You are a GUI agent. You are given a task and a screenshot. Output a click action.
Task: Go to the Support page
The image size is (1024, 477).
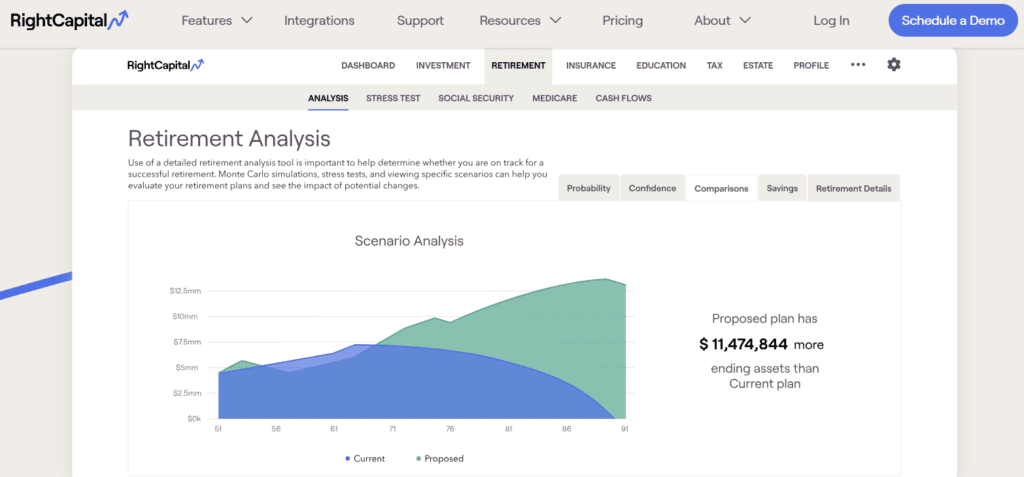pyautogui.click(x=420, y=20)
